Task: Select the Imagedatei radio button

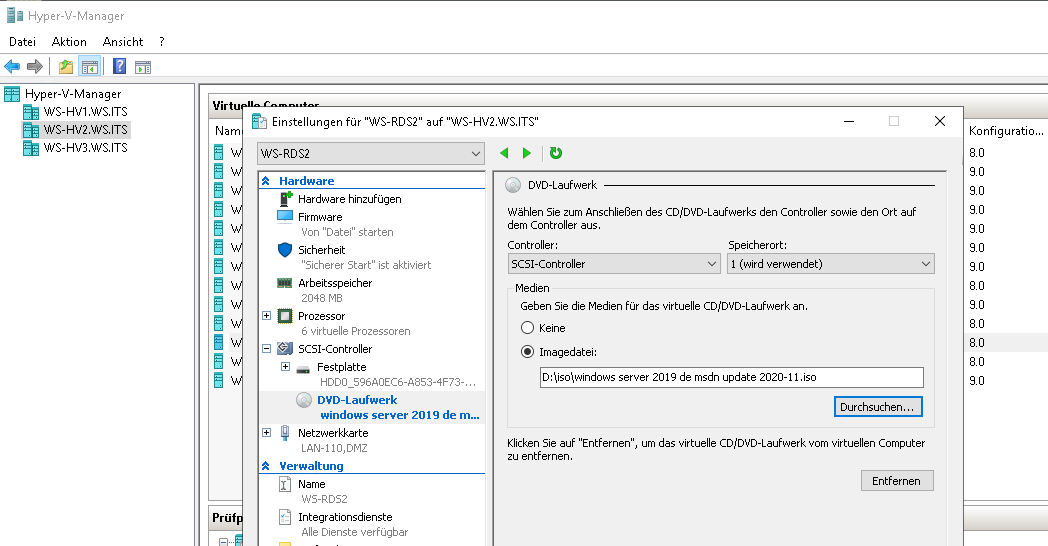Action: pyautogui.click(x=527, y=352)
